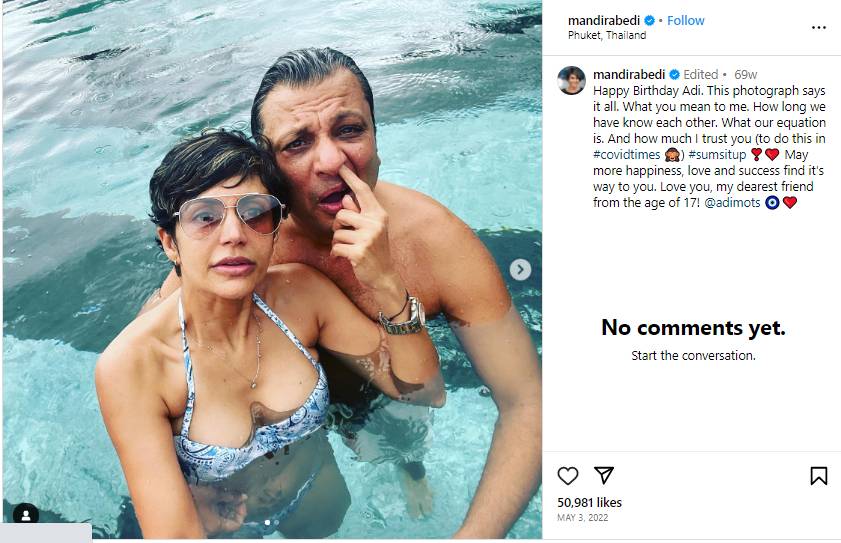Click the 69w timestamp in the caption

click(x=745, y=75)
